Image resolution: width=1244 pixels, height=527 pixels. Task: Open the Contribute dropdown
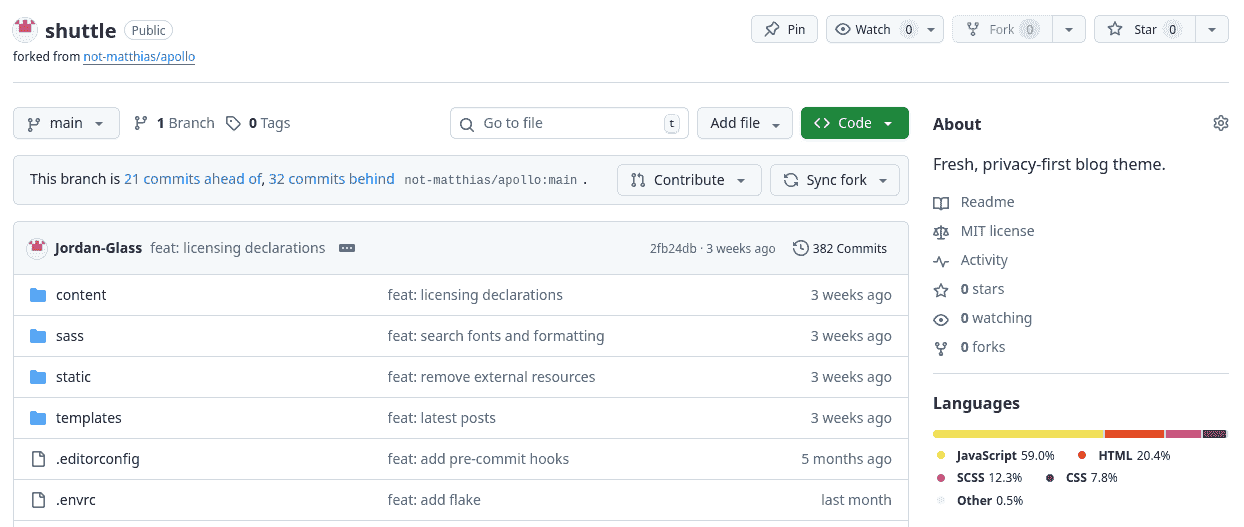[x=689, y=180]
